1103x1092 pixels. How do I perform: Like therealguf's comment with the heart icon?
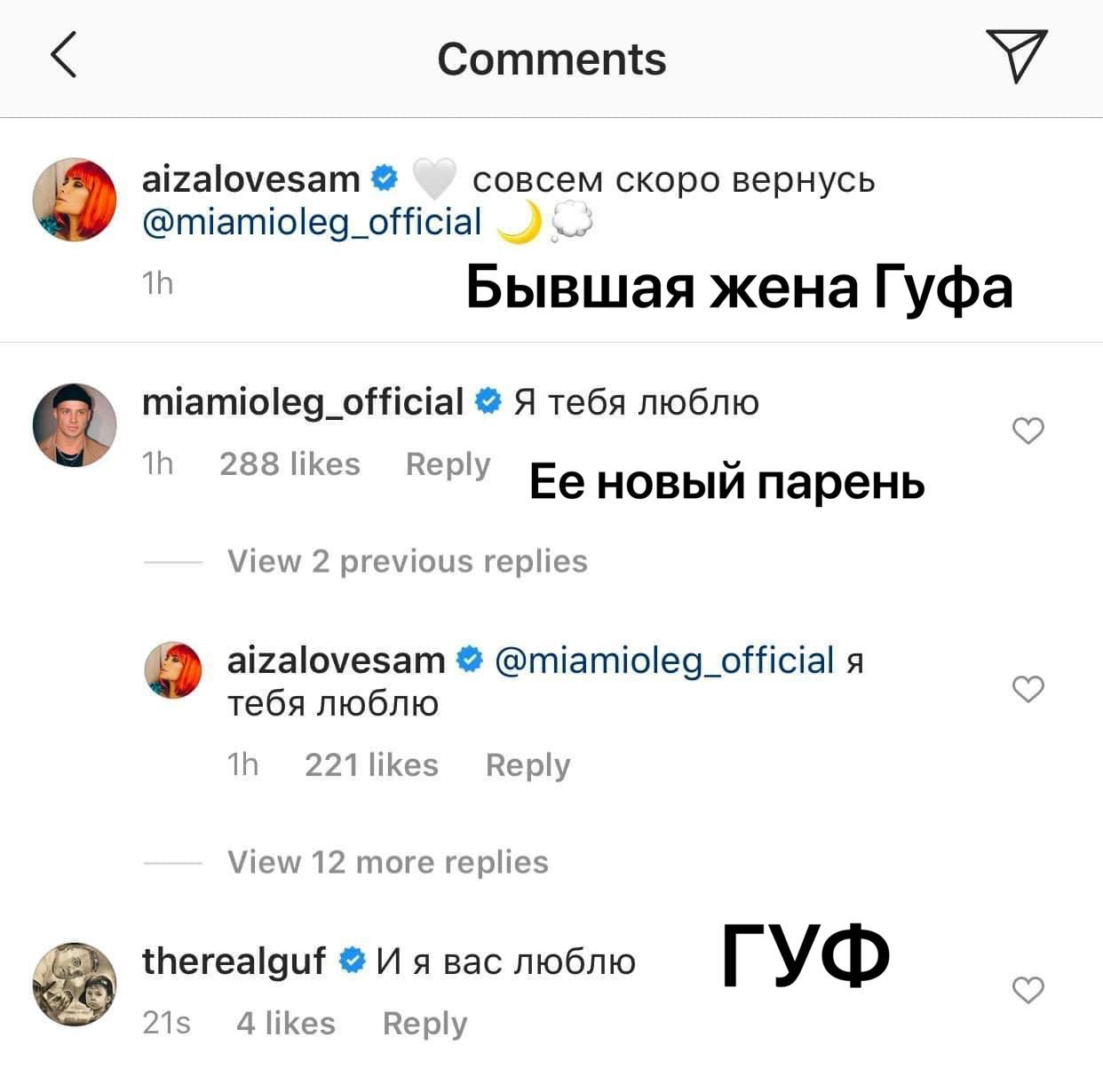(x=1028, y=990)
